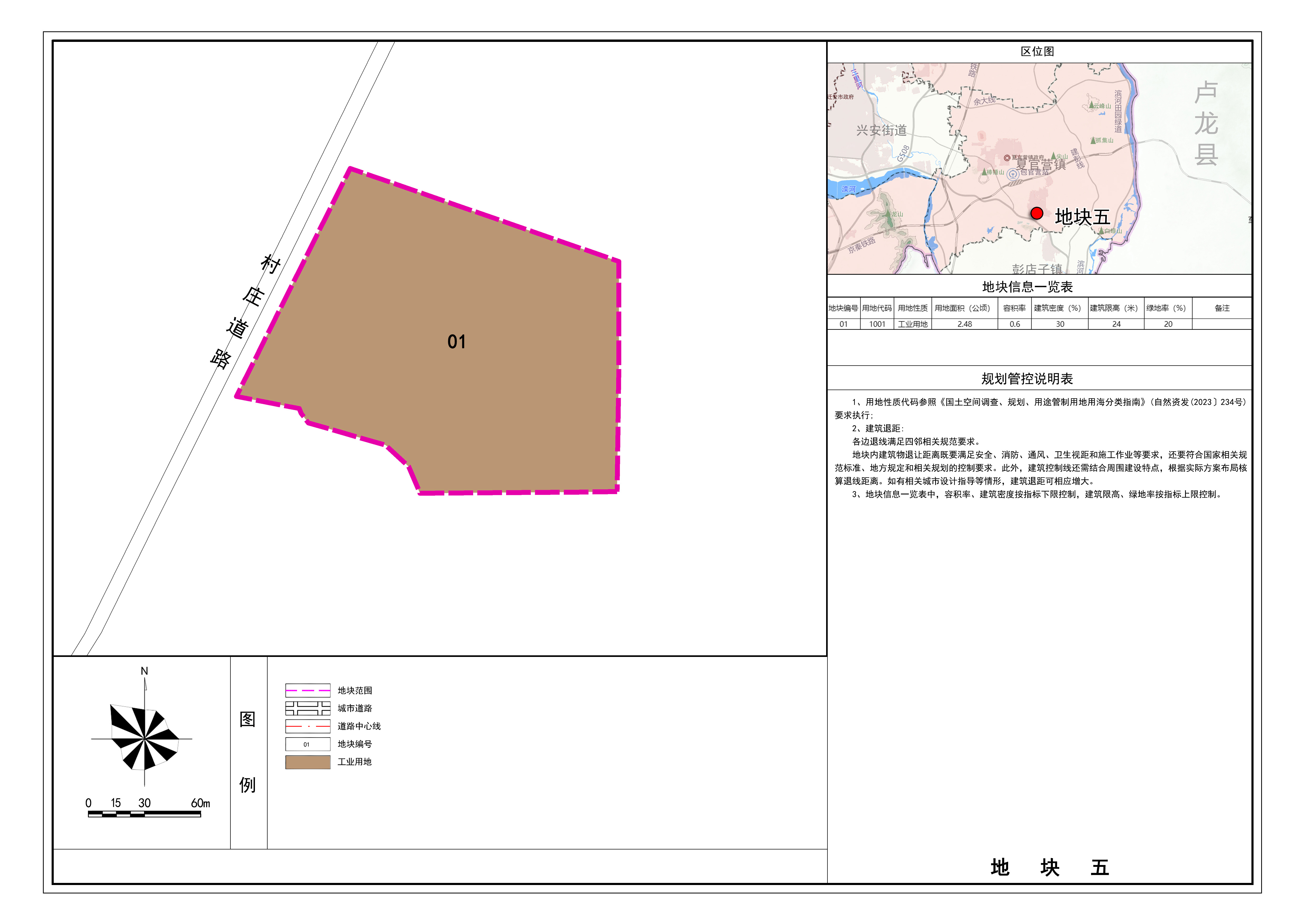Click the 区位图 location map thumbnail
The width and height of the screenshot is (1307, 924).
(x=1039, y=169)
